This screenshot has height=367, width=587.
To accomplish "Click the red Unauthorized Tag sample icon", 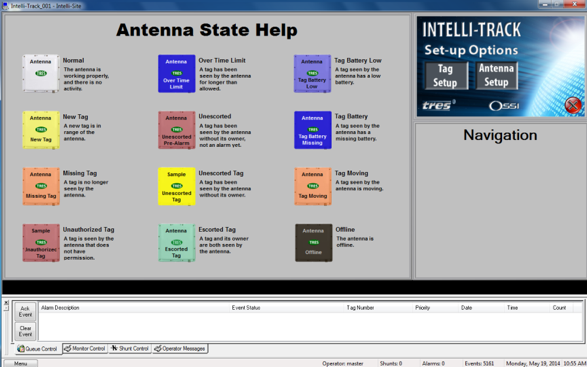I will [x=41, y=243].
